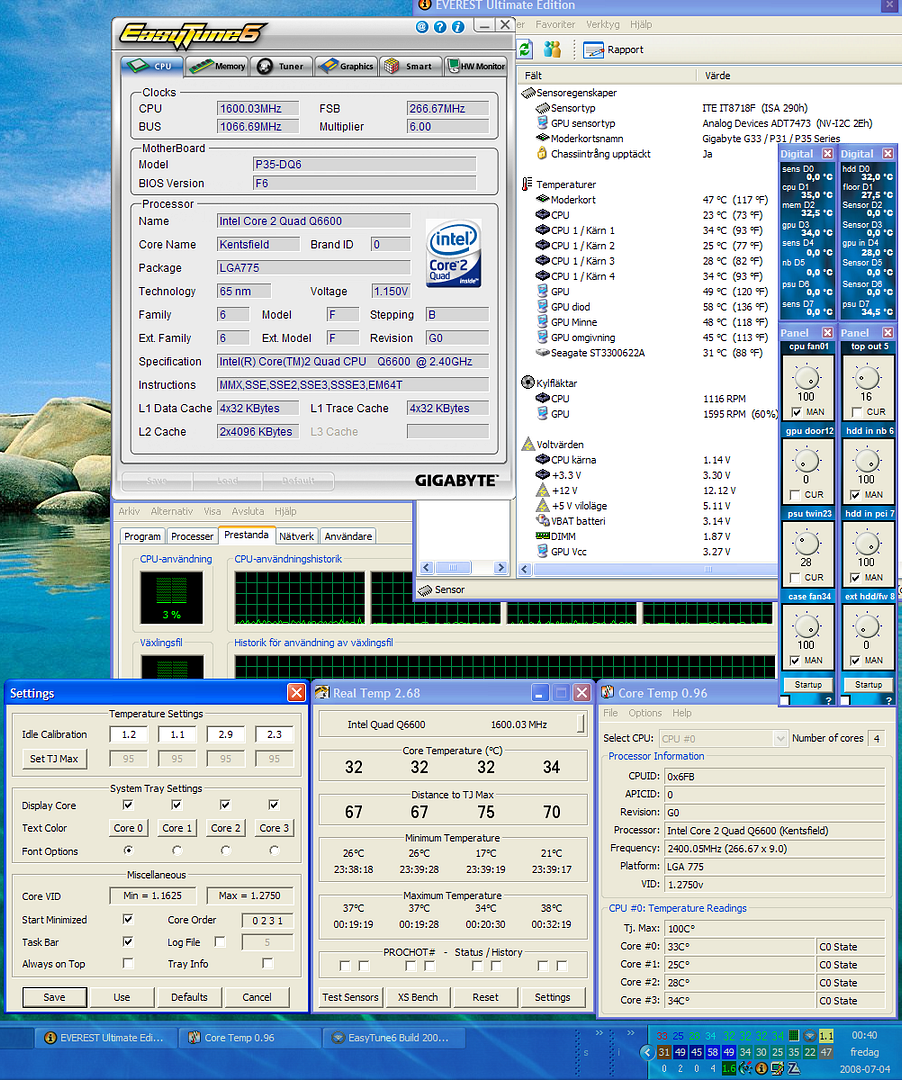Open Rapport (report) in EVEREST toolbar

coord(613,50)
